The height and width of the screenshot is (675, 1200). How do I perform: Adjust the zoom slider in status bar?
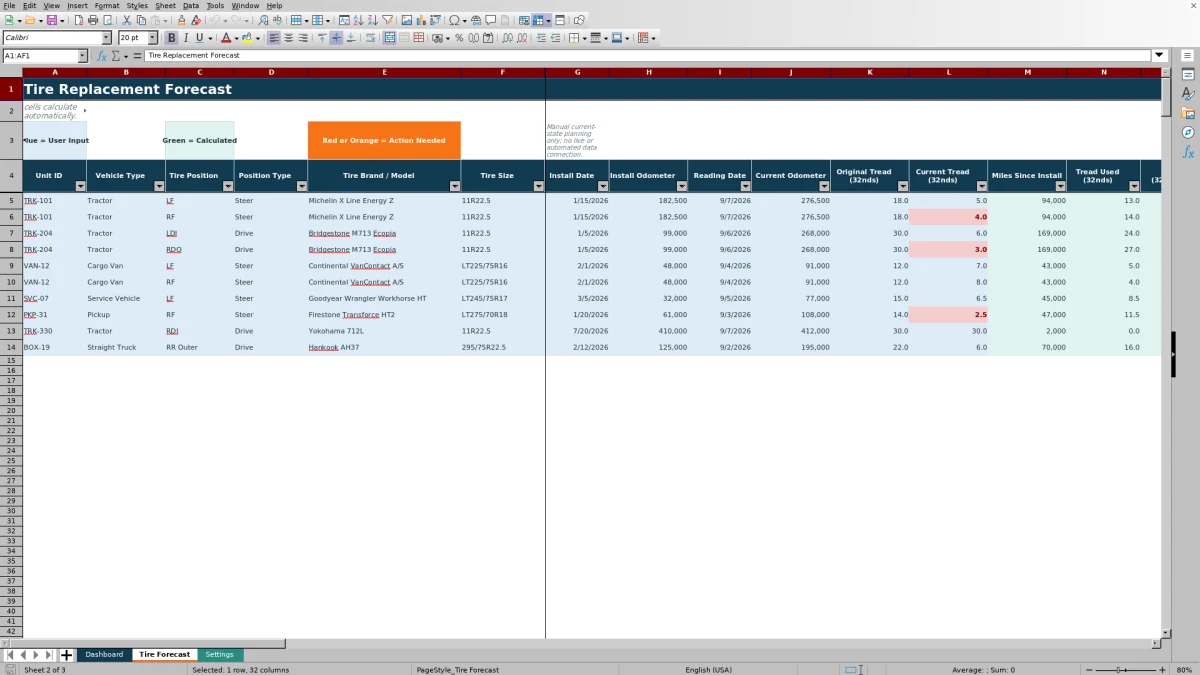[1120, 669]
